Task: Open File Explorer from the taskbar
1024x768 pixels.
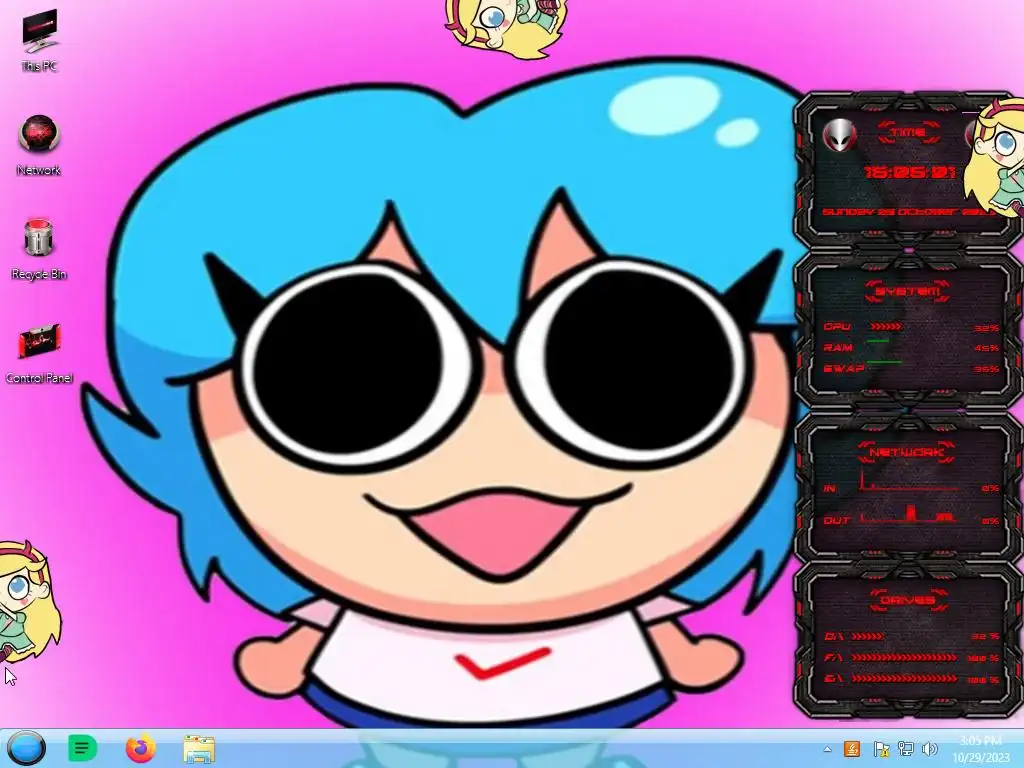Action: click(199, 749)
